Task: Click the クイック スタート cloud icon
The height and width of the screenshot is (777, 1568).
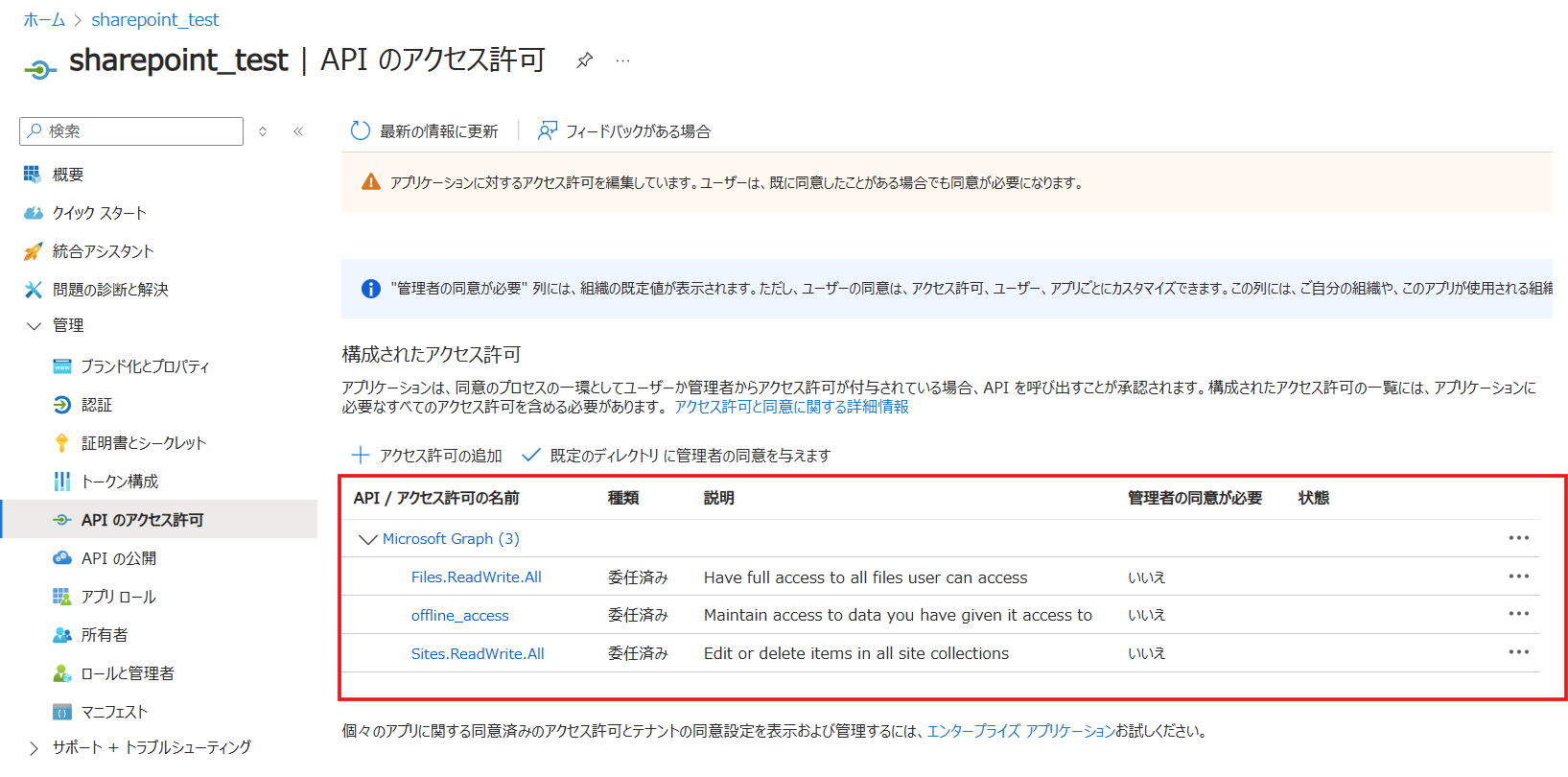Action: click(33, 213)
